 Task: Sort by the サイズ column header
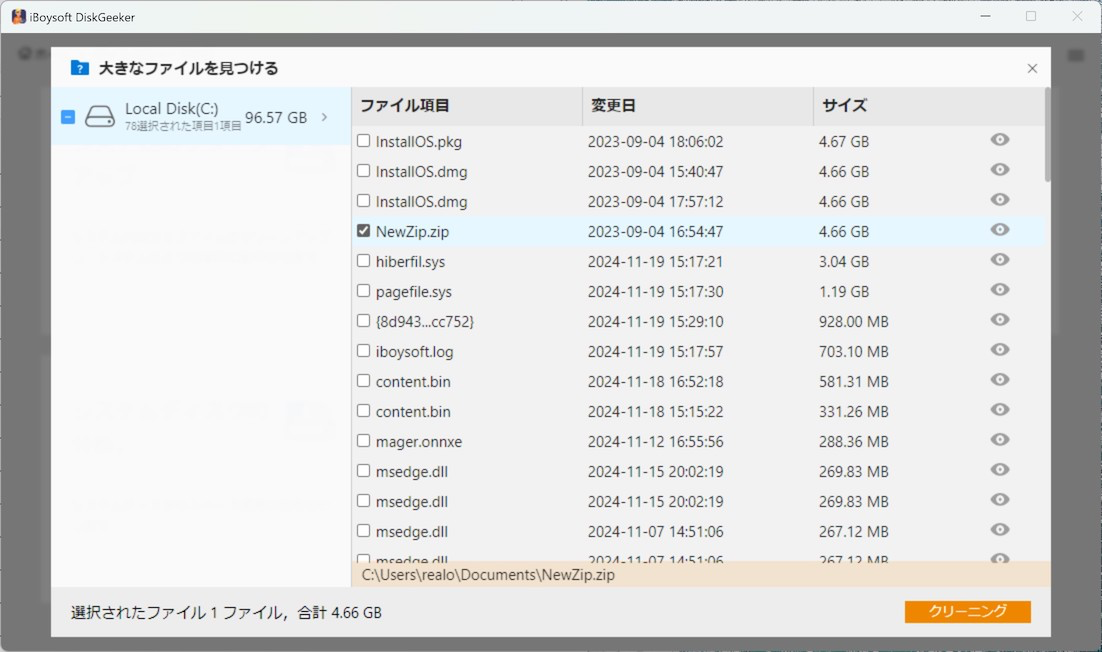928,106
